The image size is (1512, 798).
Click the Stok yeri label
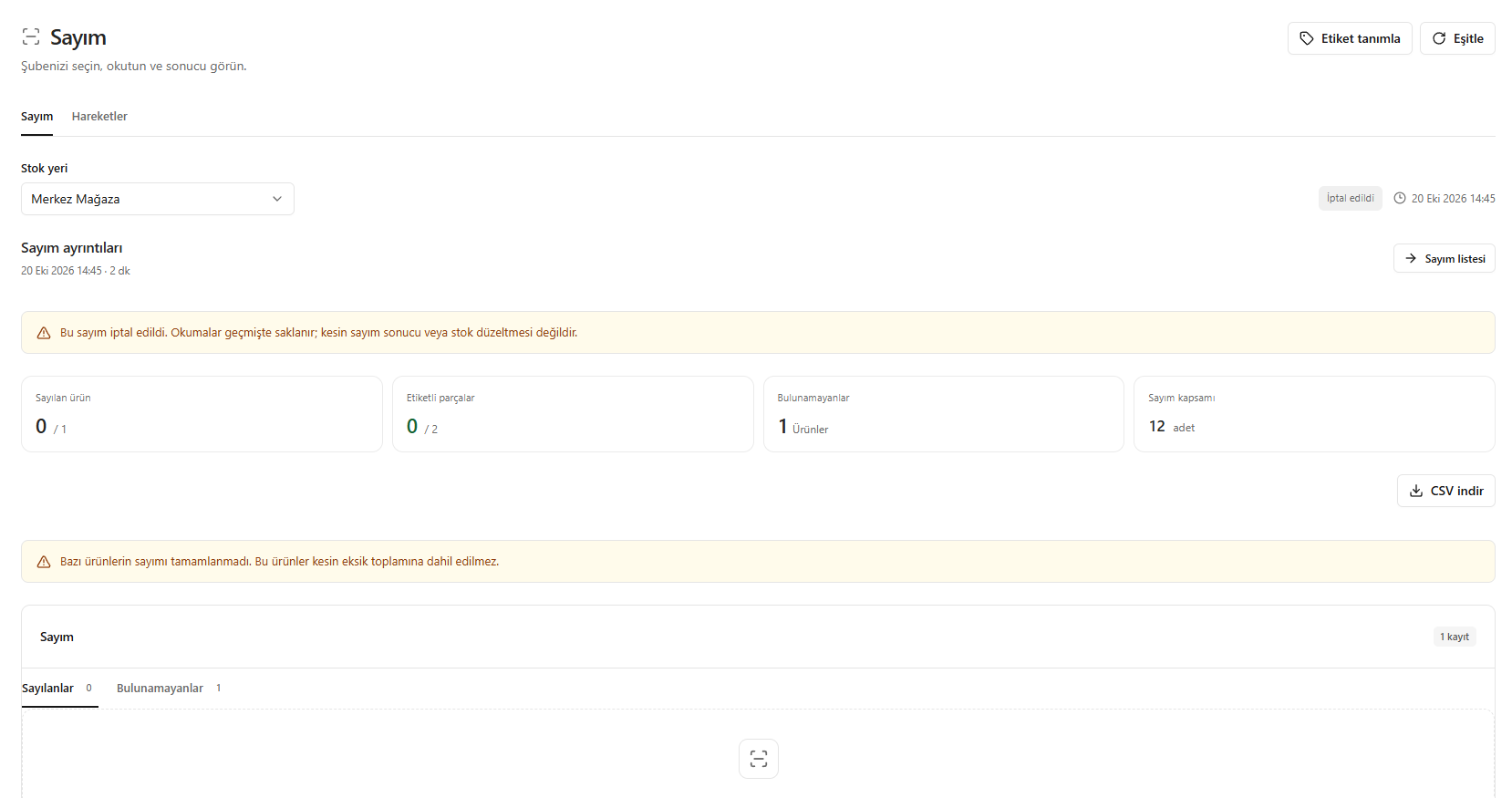45,169
